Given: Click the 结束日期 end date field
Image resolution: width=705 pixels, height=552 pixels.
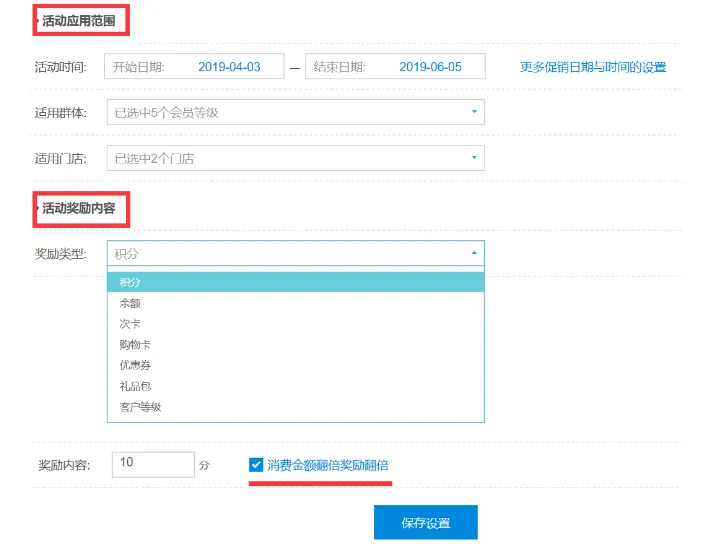Looking at the screenshot, I should (x=394, y=67).
